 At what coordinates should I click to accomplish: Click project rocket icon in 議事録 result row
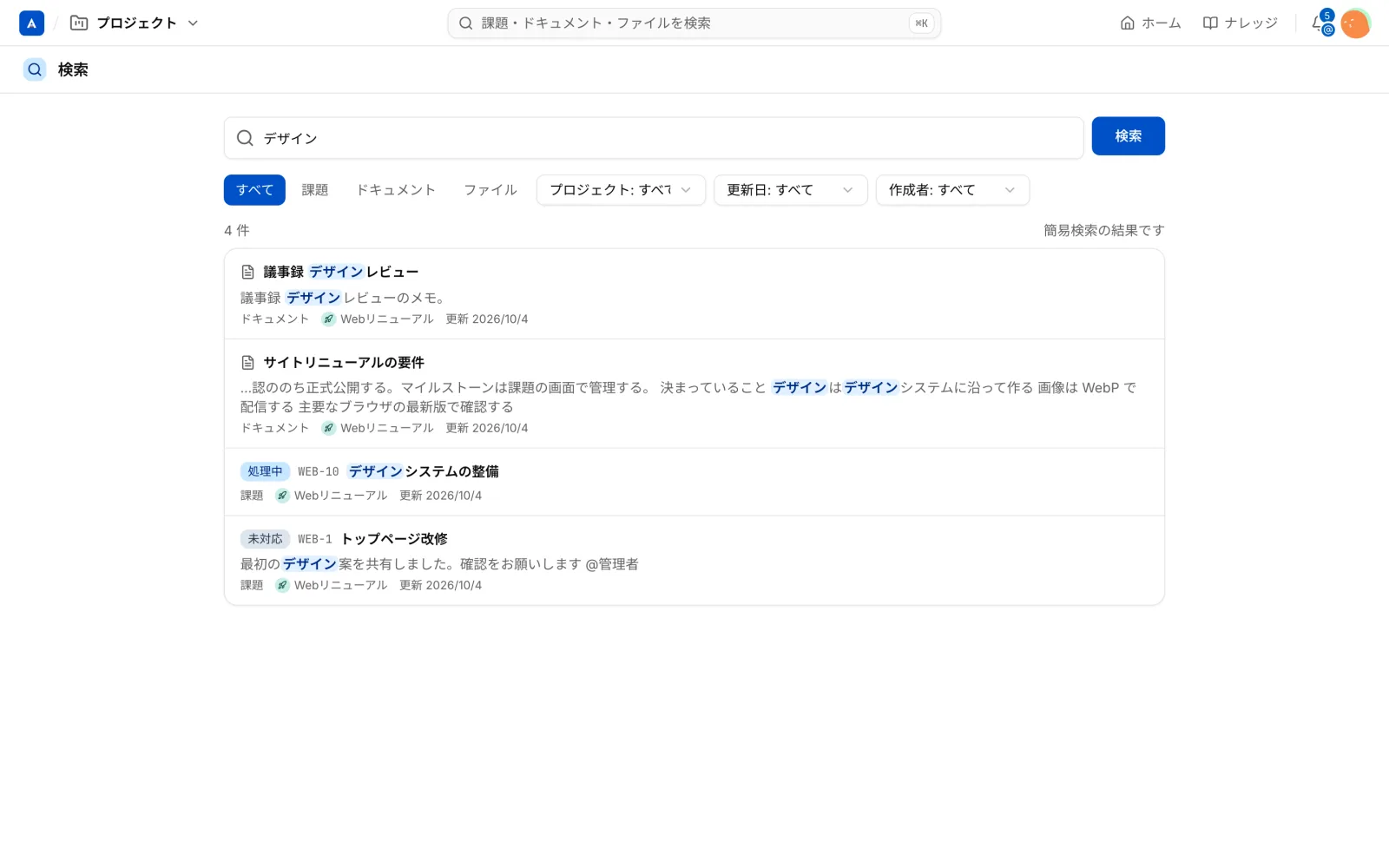tap(328, 319)
